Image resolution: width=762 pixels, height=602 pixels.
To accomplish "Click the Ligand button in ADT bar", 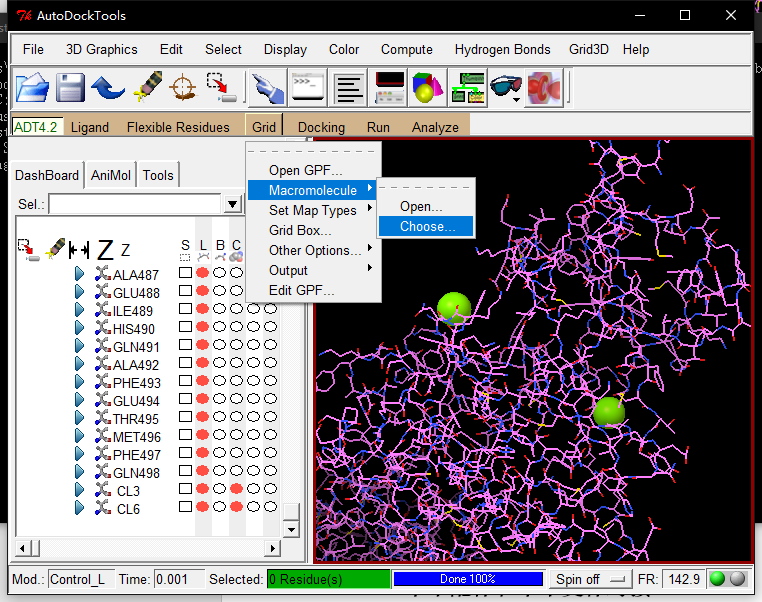I will pos(89,127).
